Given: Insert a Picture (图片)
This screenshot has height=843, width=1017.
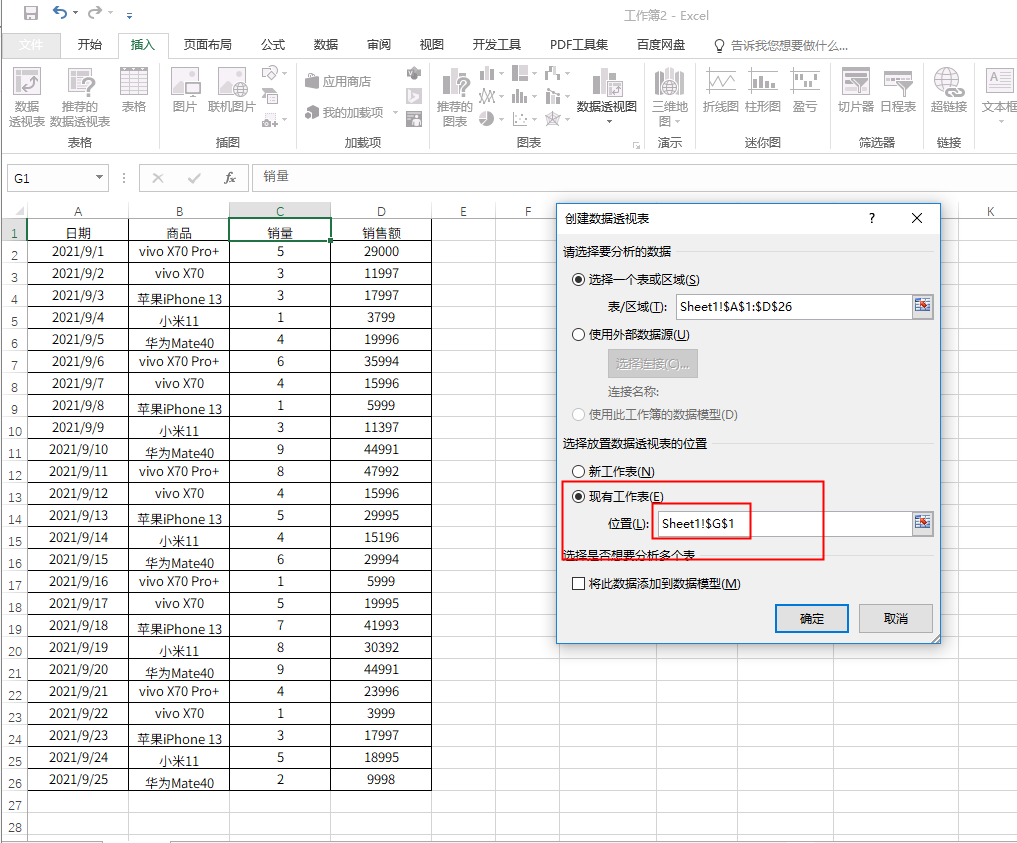Looking at the screenshot, I should (185, 90).
